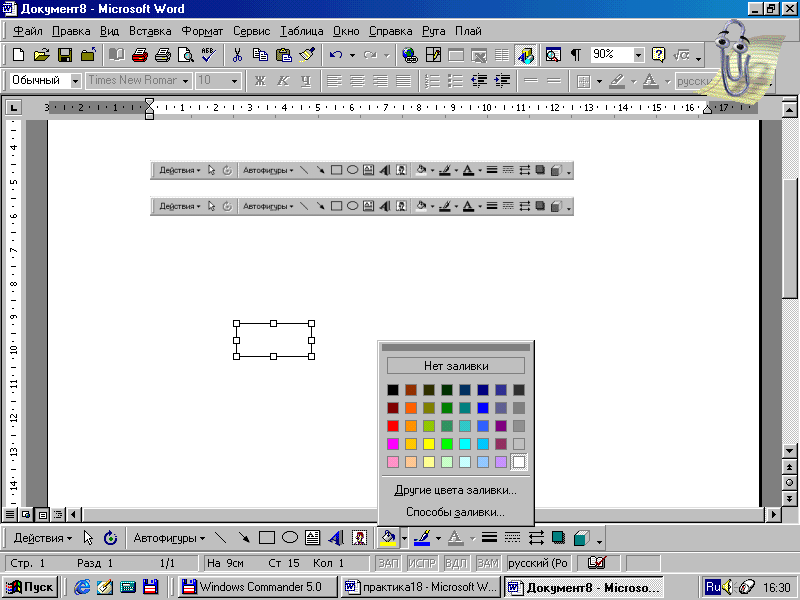Apply bulleted list
Image resolution: width=800 pixels, height=600 pixels.
(455, 81)
